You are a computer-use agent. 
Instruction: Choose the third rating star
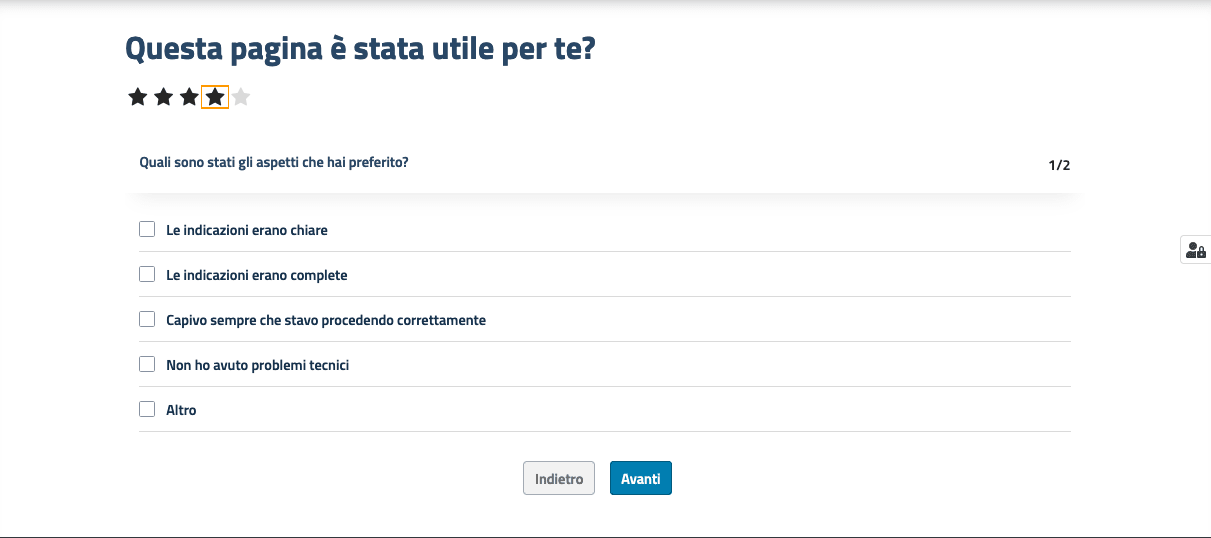[189, 97]
